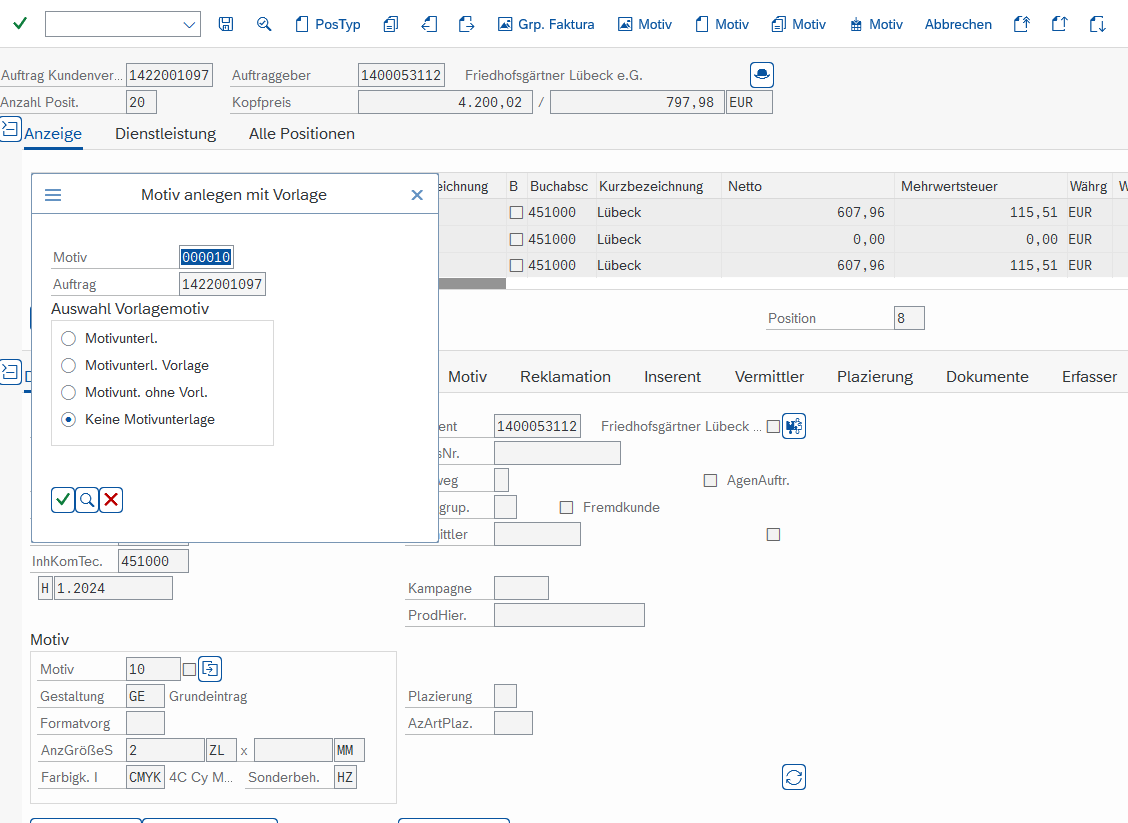Click the Position field showing 8
Image resolution: width=1128 pixels, height=823 pixels.
pyautogui.click(x=909, y=318)
